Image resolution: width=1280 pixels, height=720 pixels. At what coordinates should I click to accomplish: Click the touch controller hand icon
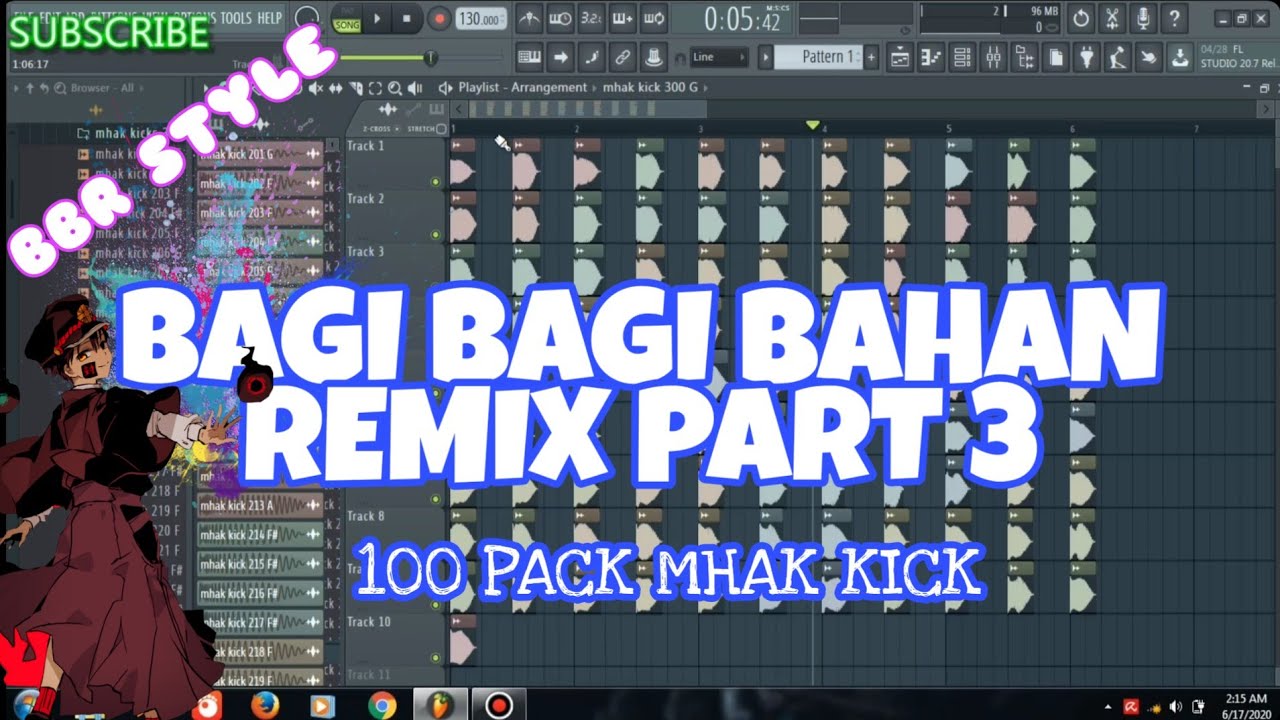tap(1148, 57)
